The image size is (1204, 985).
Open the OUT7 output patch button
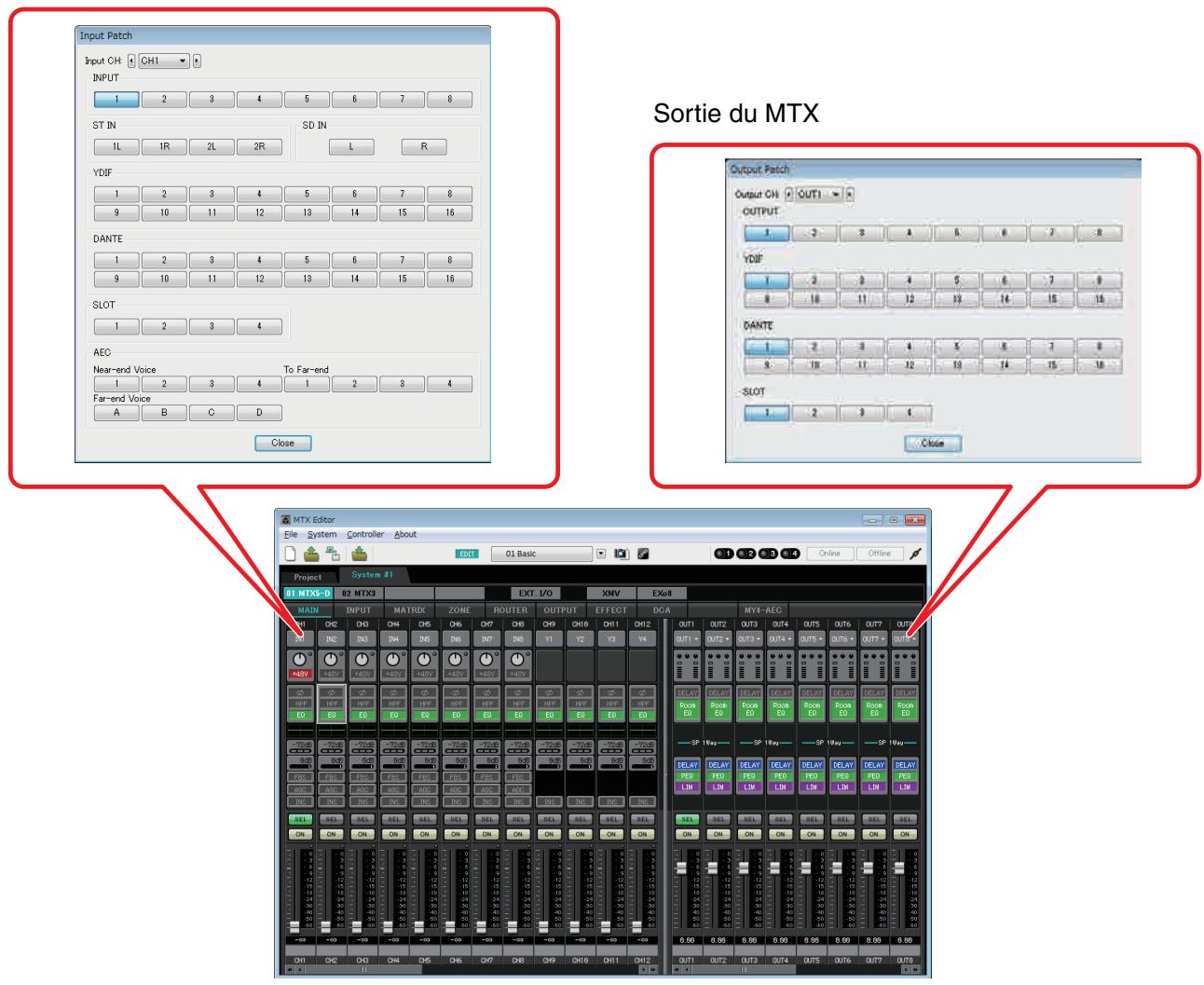[874, 638]
